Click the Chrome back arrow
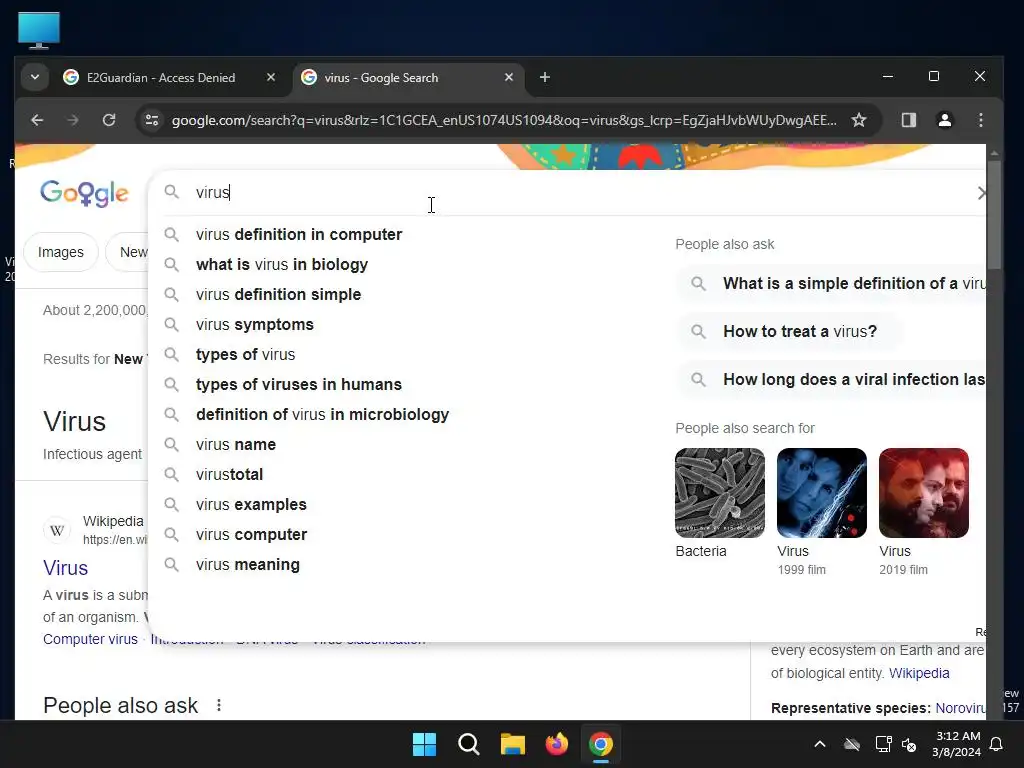 [37, 120]
